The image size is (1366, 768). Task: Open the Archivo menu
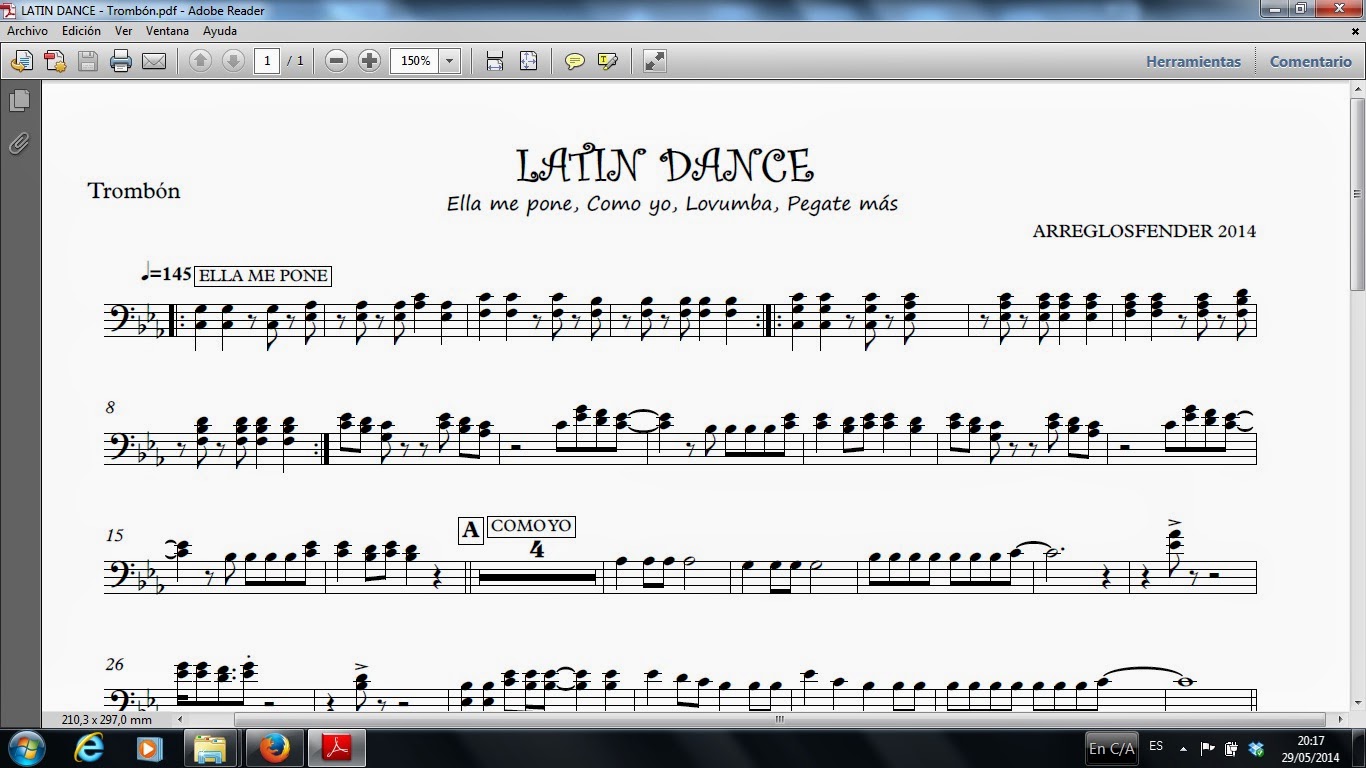28,31
